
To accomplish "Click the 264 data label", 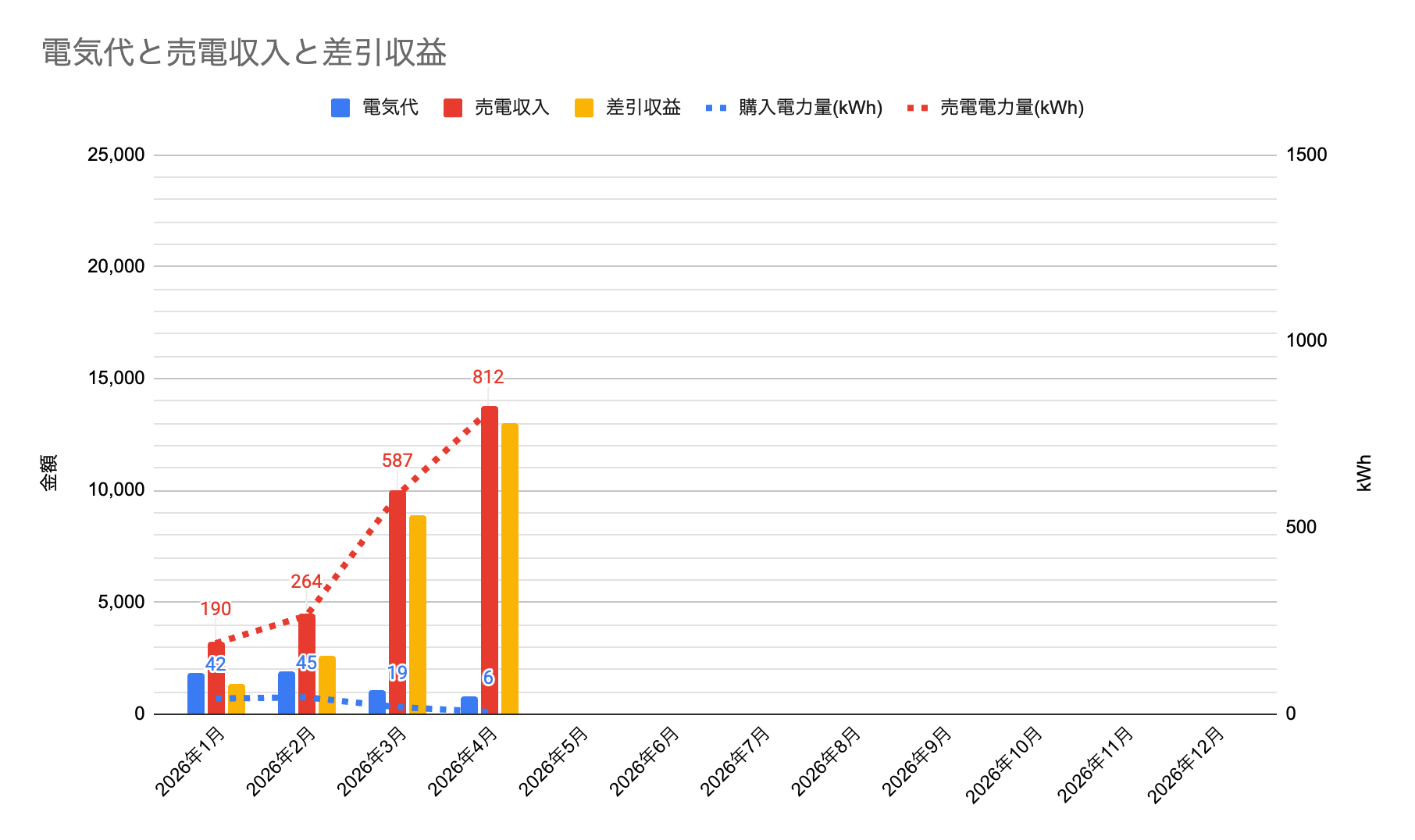I will [306, 582].
